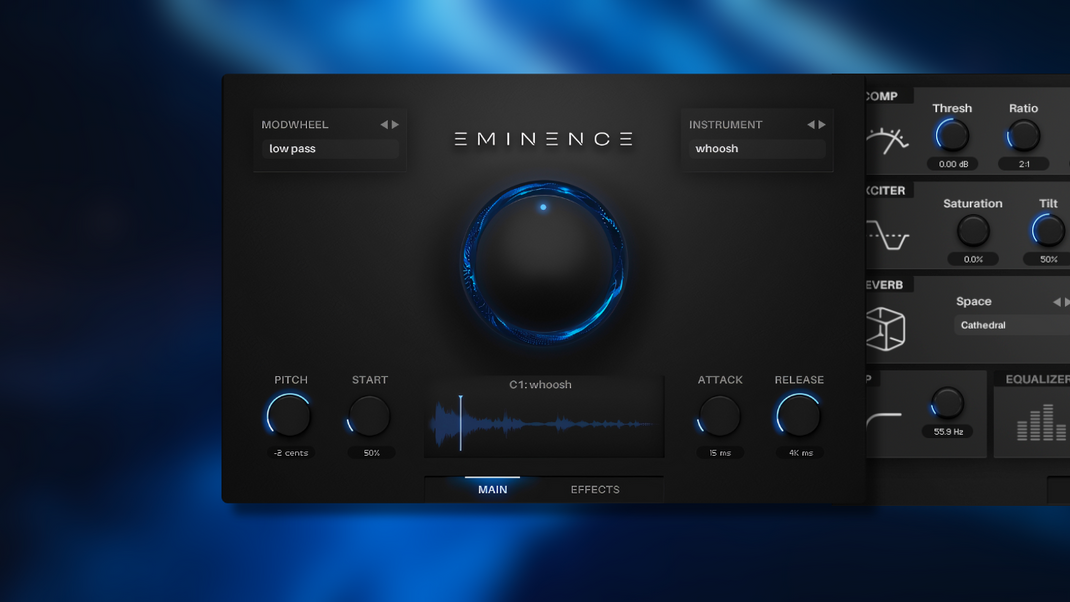The height and width of the screenshot is (602, 1070).
Task: Adjust the Thresh compressor knob
Action: pos(951,136)
